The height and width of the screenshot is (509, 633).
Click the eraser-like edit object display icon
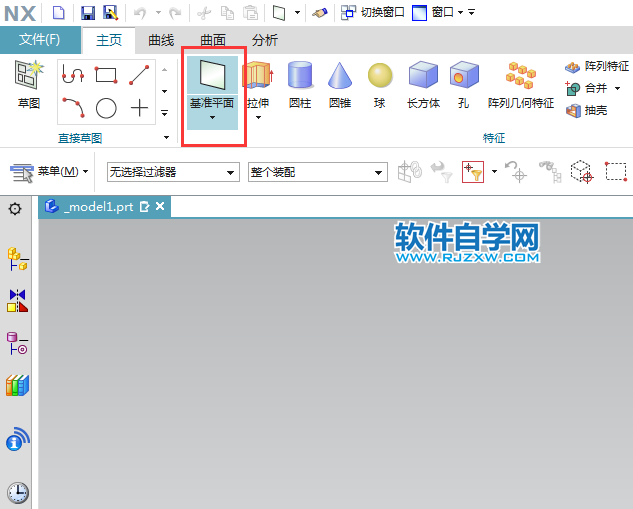point(320,13)
